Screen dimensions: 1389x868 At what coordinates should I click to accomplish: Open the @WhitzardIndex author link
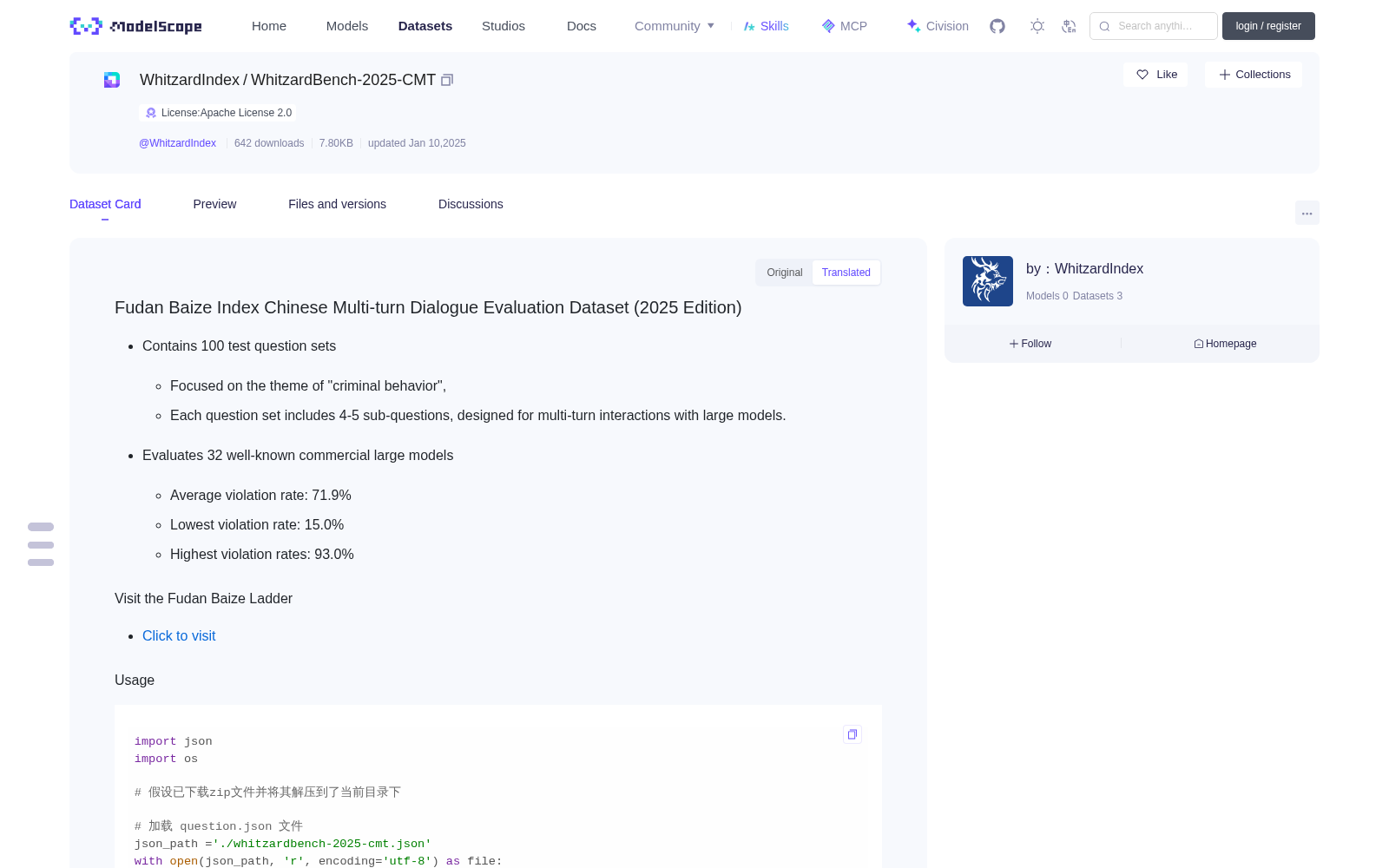point(177,143)
